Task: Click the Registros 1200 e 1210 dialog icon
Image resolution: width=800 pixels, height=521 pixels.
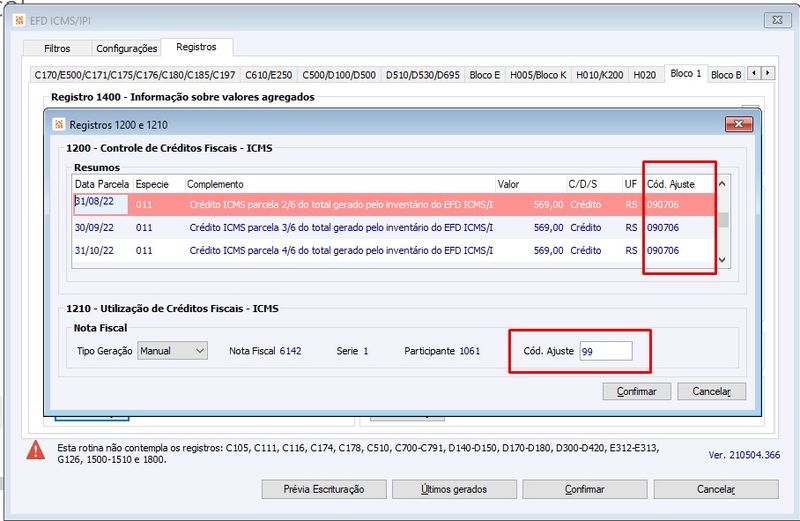Action: tap(59, 125)
